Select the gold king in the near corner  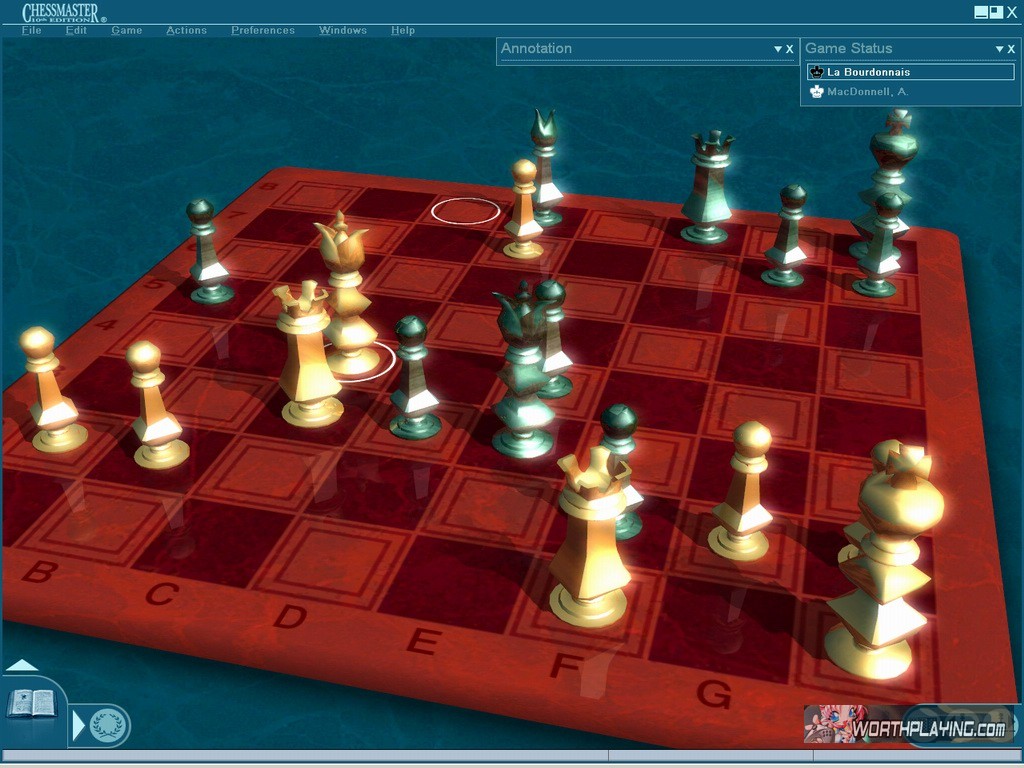pyautogui.click(x=883, y=560)
